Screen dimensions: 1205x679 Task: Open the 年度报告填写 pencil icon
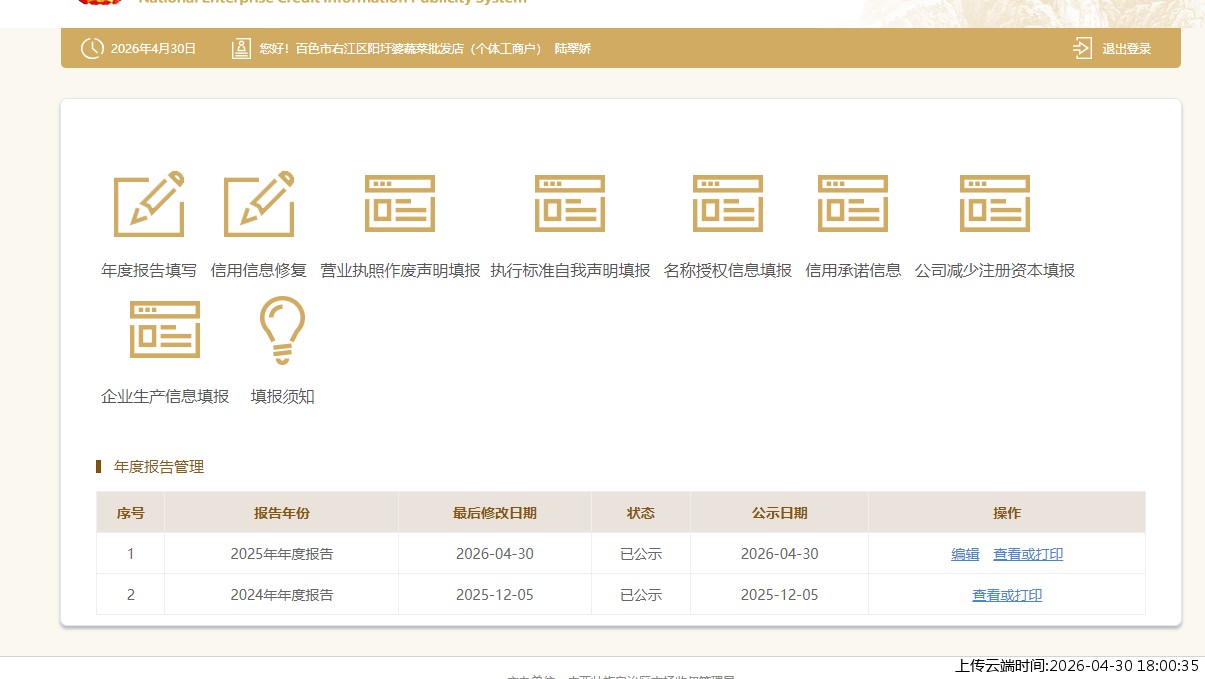click(x=149, y=204)
